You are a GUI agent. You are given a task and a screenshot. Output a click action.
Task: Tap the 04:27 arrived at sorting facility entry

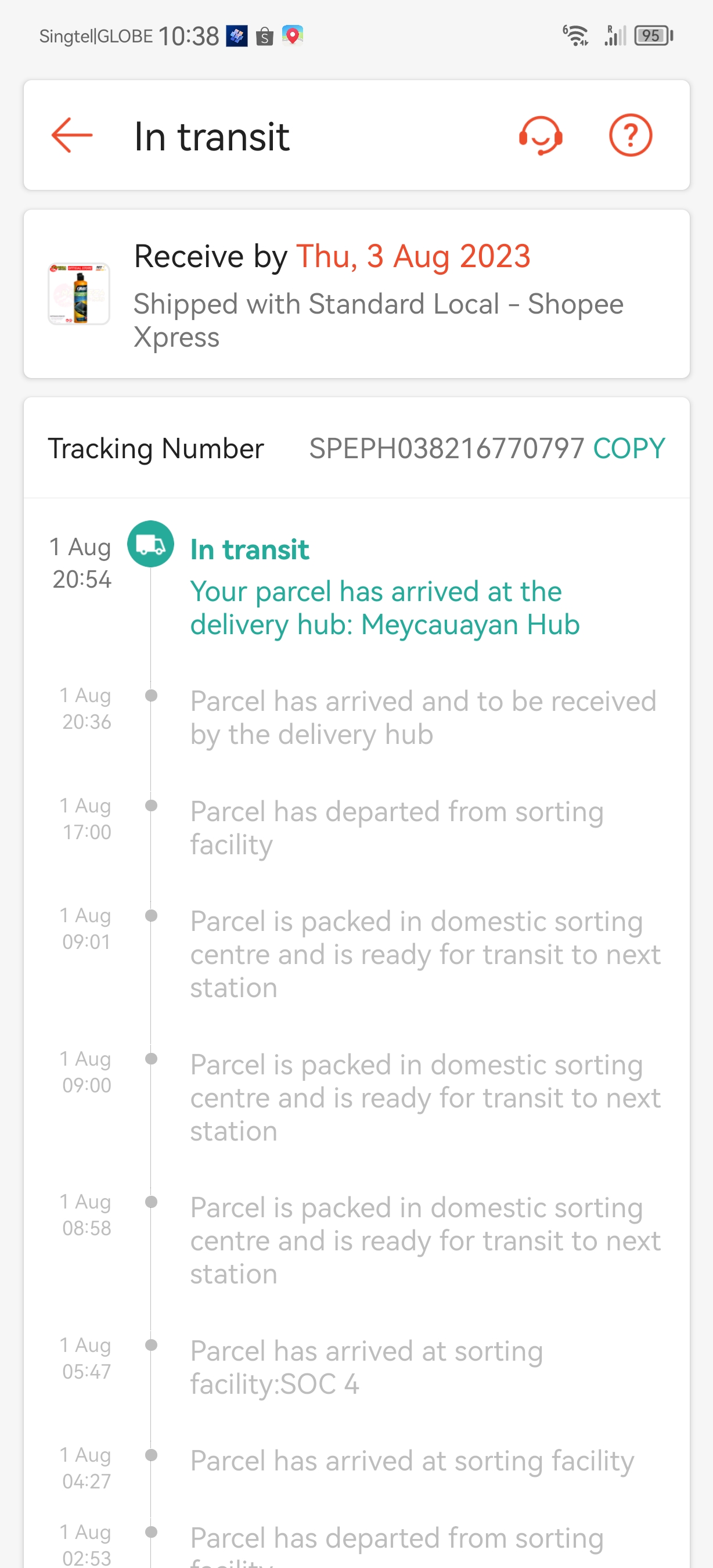(412, 1461)
